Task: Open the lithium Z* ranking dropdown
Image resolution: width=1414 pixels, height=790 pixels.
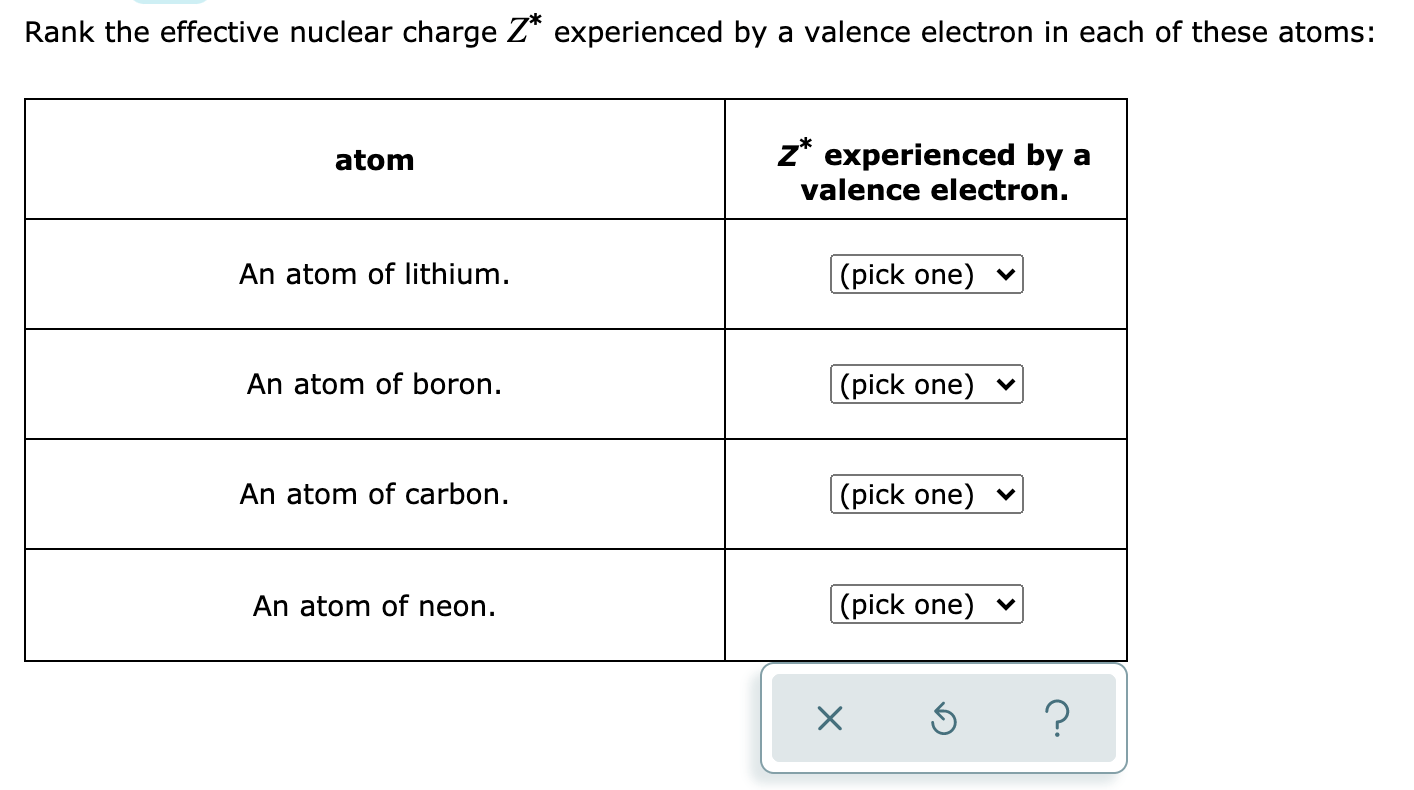Action: (927, 274)
